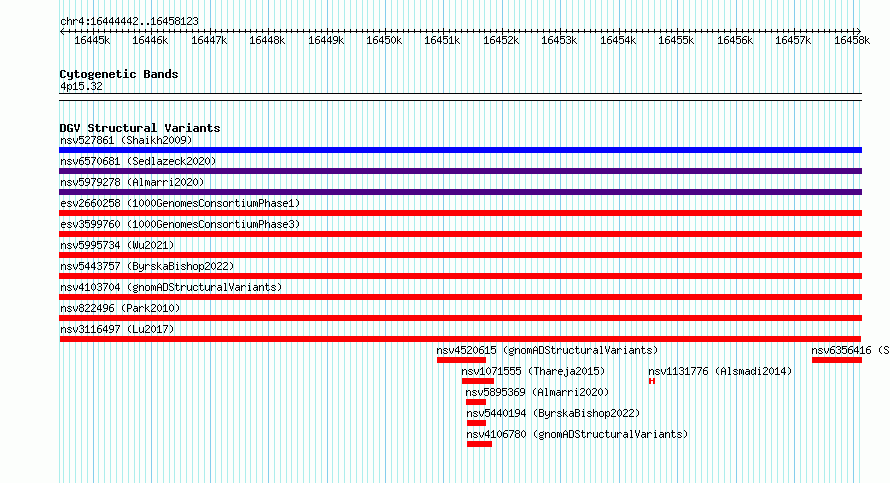The width and height of the screenshot is (890, 483).
Task: Open esv2660258 (1000GenomesConsortiumPhase1) label
Action: click(x=180, y=203)
